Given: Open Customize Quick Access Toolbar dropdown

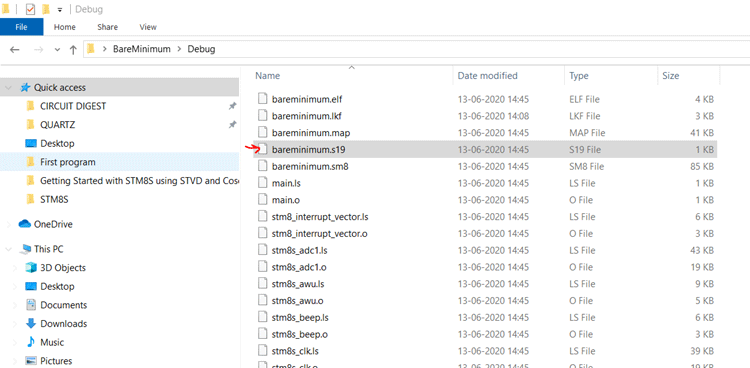Looking at the screenshot, I should [x=60, y=10].
